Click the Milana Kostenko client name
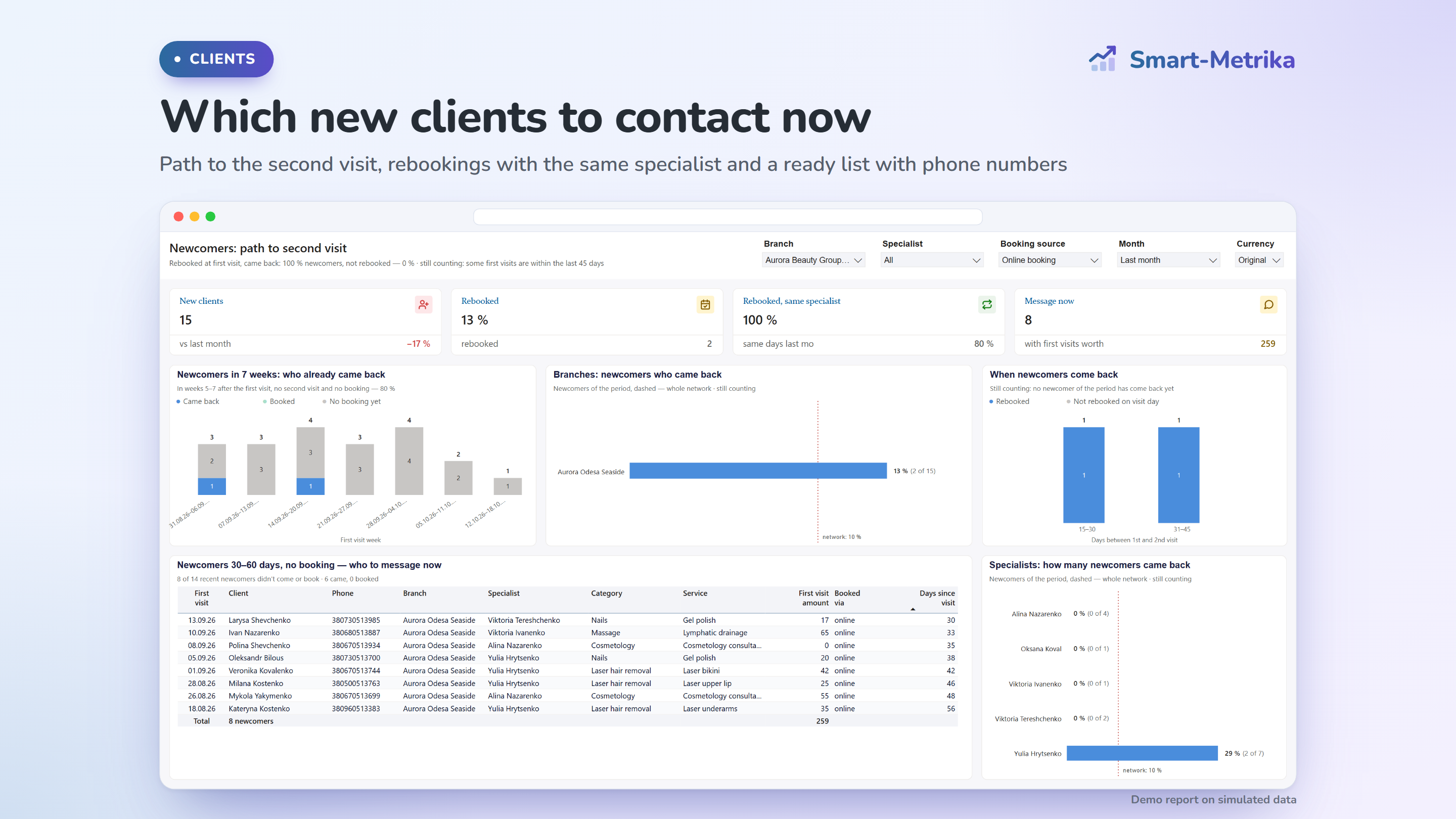Screen dimensions: 1456x819 click(x=256, y=684)
